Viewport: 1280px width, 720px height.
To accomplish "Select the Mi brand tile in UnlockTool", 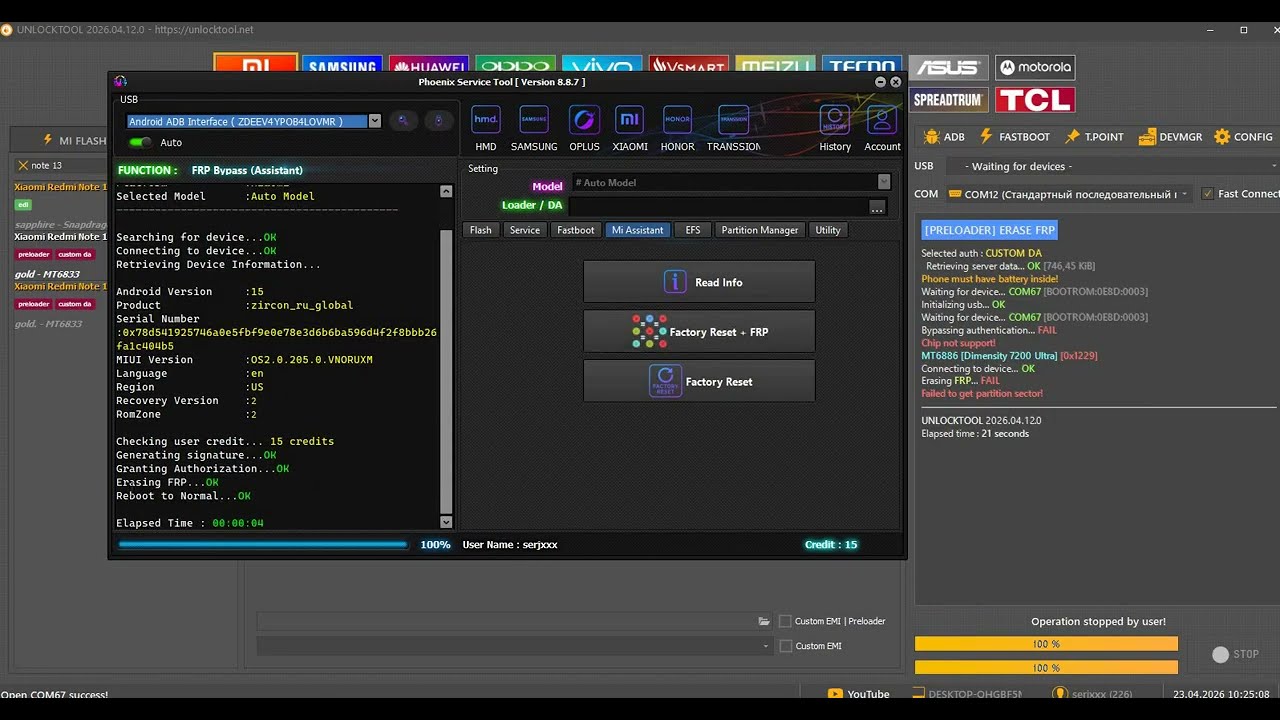I will (255, 64).
